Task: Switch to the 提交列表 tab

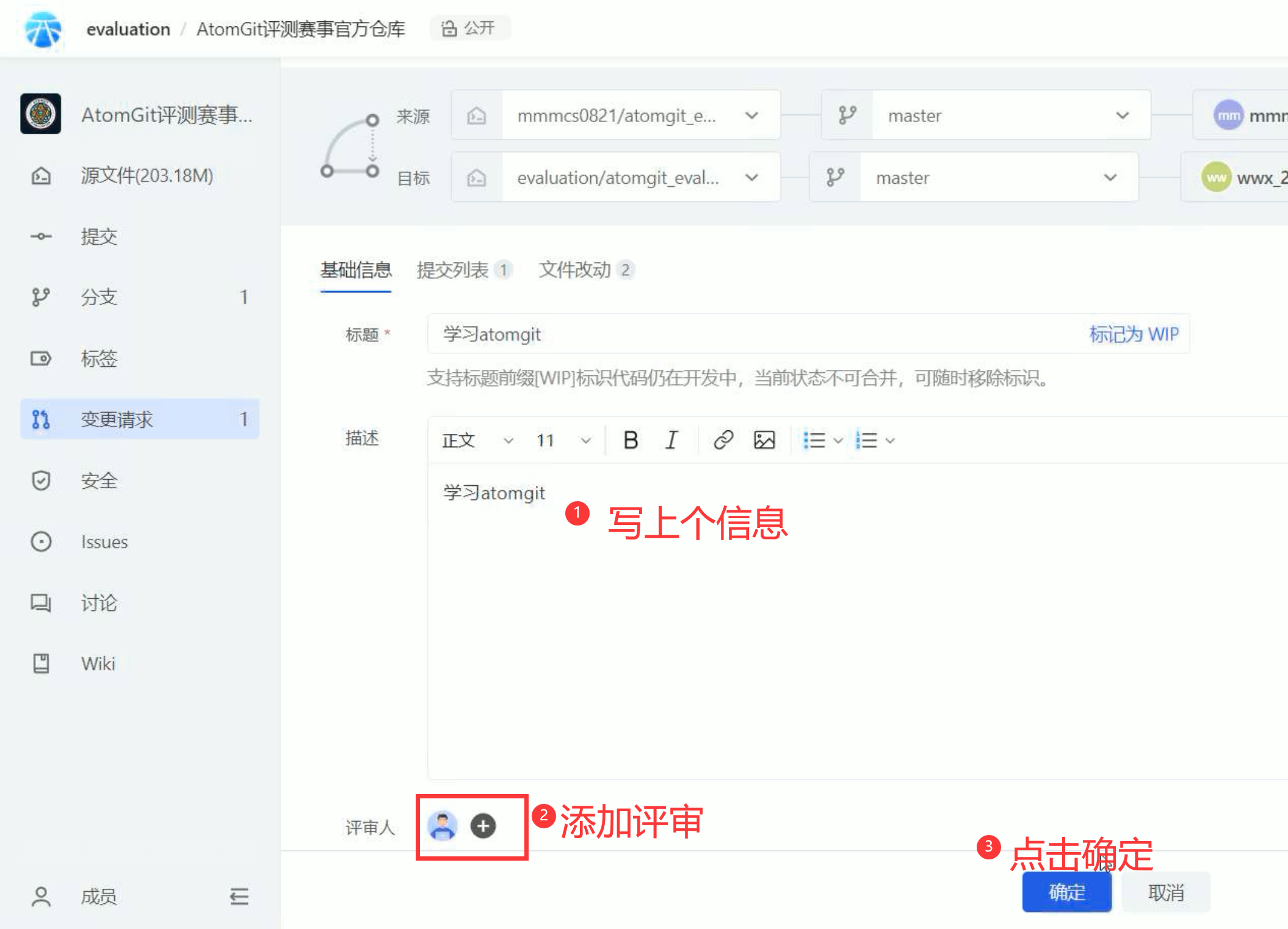Action: [x=455, y=270]
